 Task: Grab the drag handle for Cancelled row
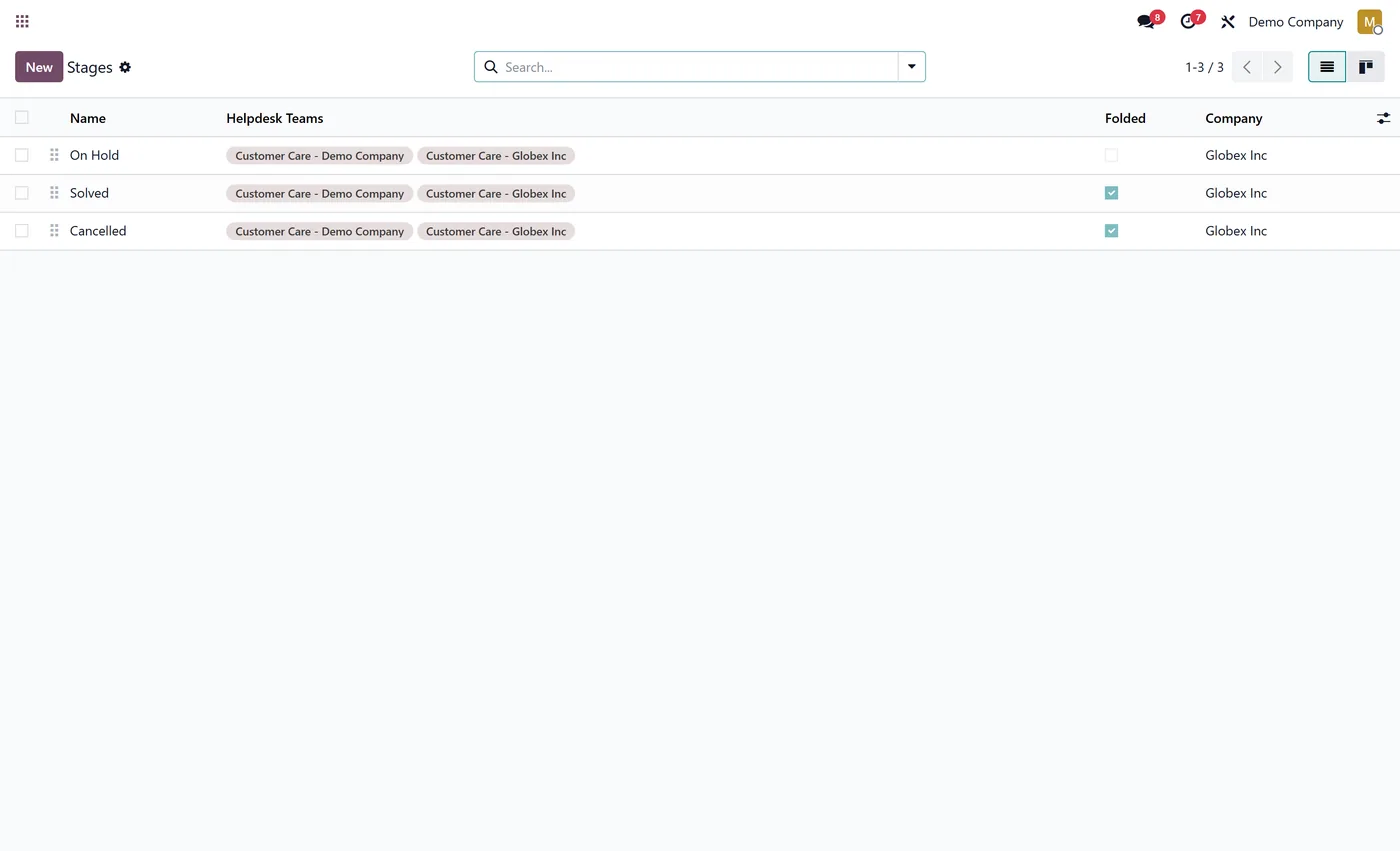tap(54, 231)
